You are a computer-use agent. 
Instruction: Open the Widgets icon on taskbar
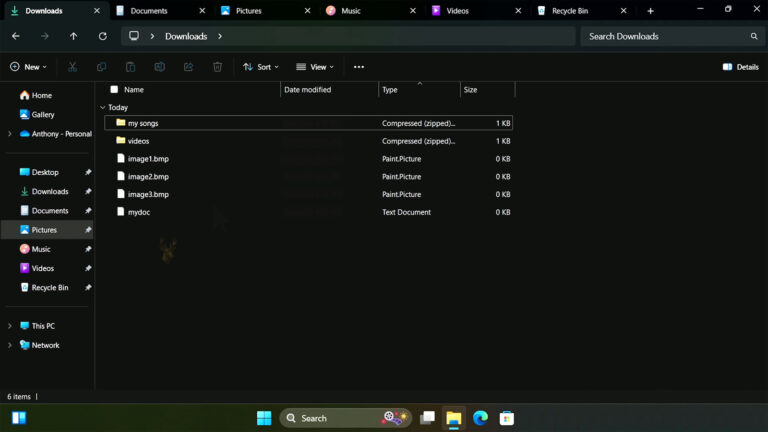pos(19,418)
